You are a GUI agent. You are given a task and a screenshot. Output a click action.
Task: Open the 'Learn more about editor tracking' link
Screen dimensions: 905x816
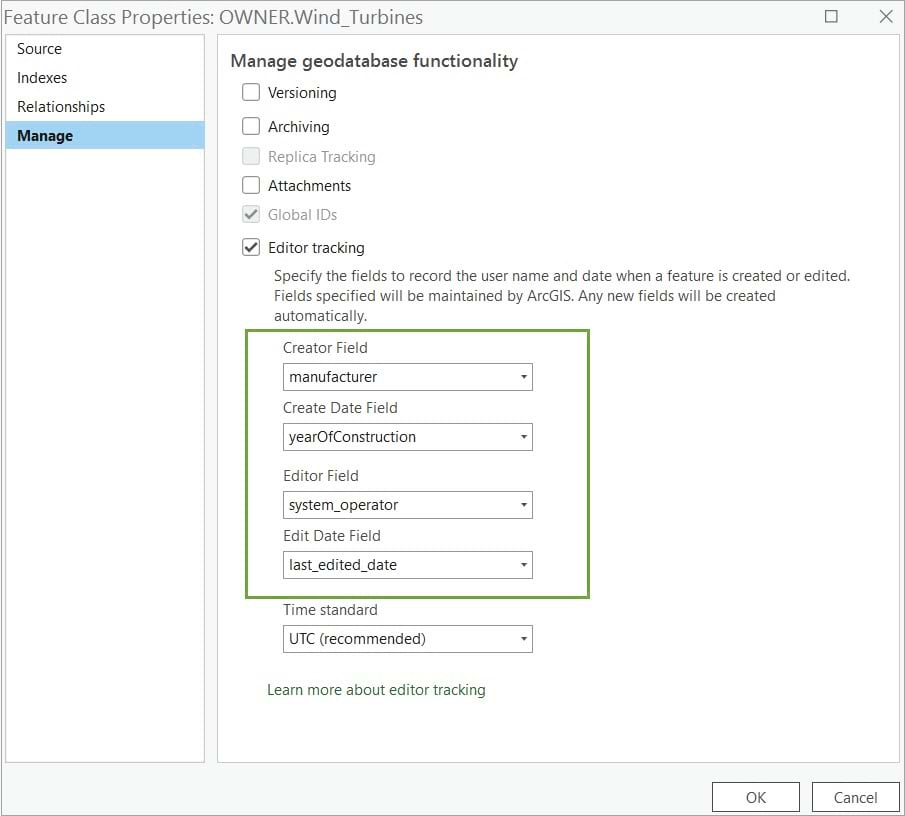(x=375, y=689)
